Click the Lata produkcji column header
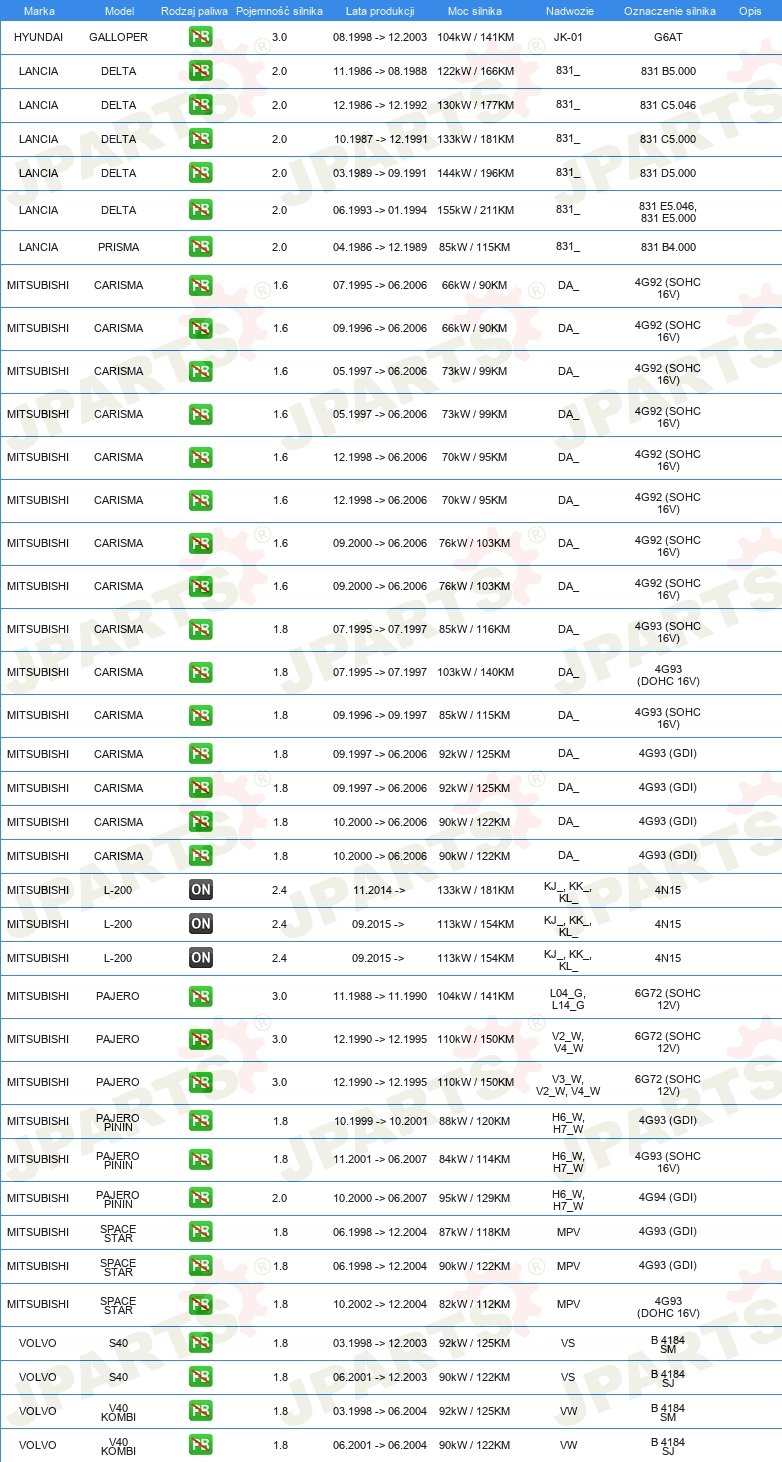This screenshot has width=782, height=1462. click(x=380, y=11)
